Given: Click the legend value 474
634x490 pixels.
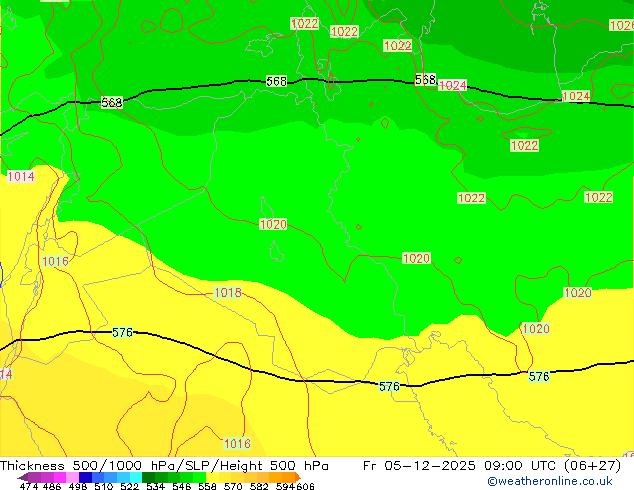Looking at the screenshot, I should [29, 486].
